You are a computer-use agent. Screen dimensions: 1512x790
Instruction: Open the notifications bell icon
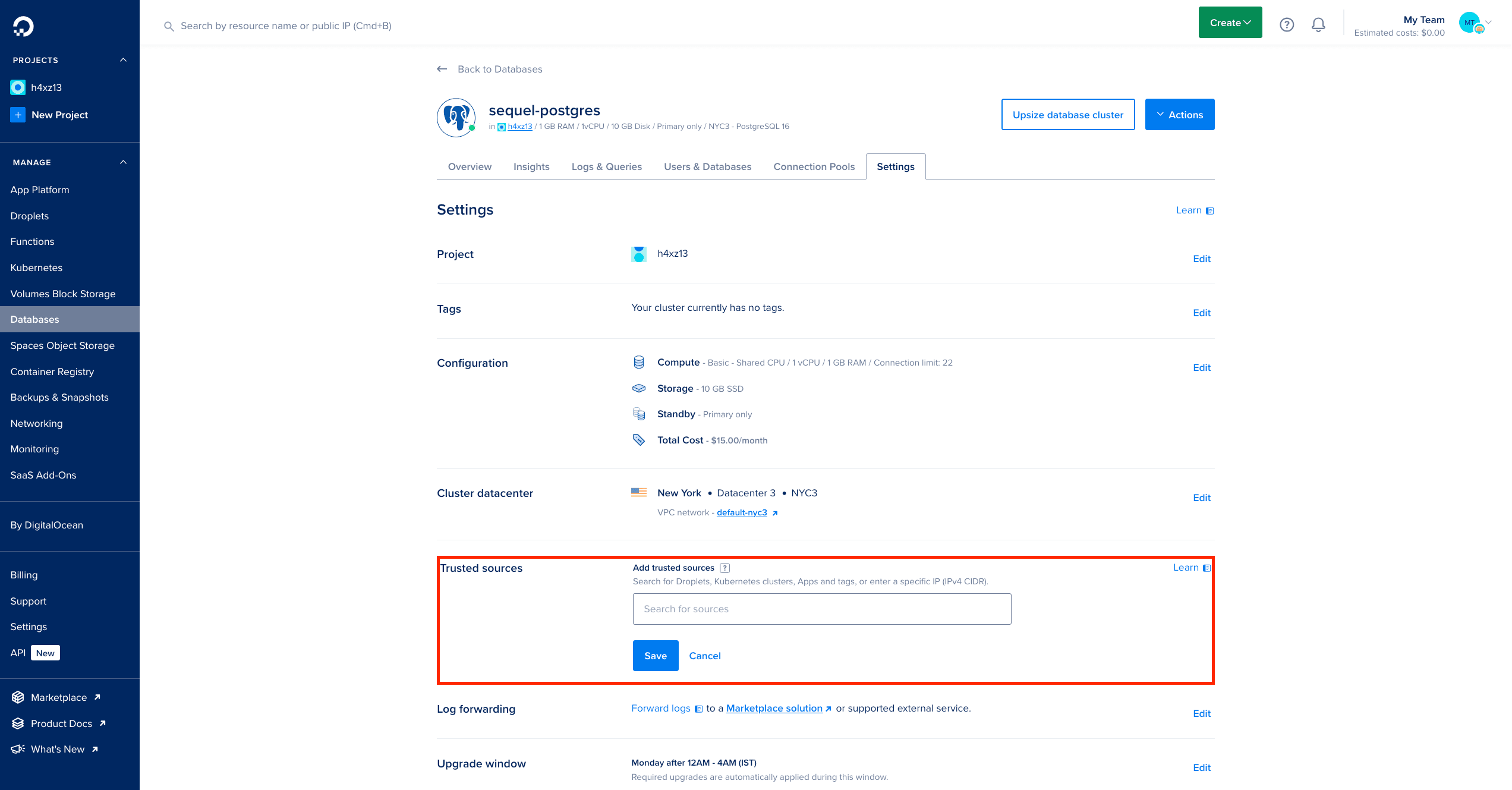click(1318, 25)
